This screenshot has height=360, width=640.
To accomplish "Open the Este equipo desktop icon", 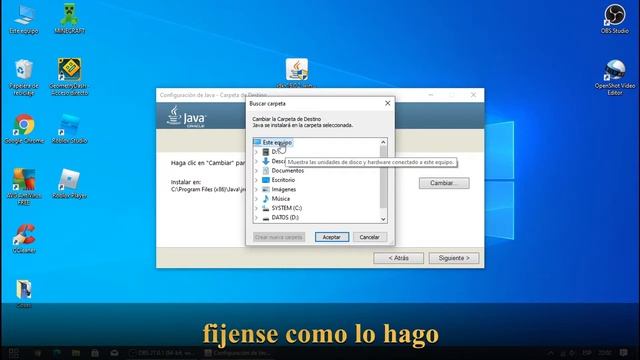I will tap(23, 19).
